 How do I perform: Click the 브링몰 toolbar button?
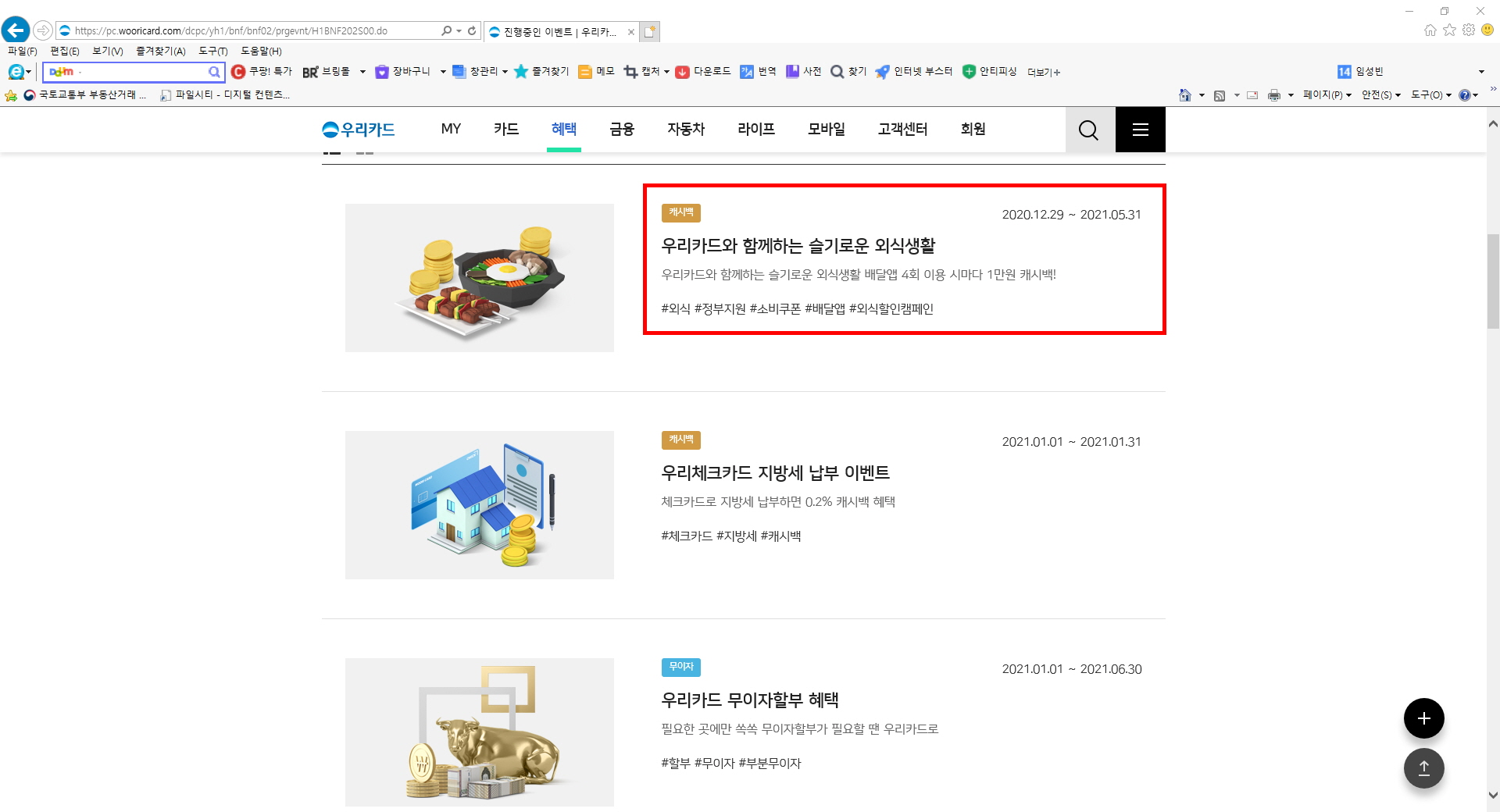(x=327, y=71)
